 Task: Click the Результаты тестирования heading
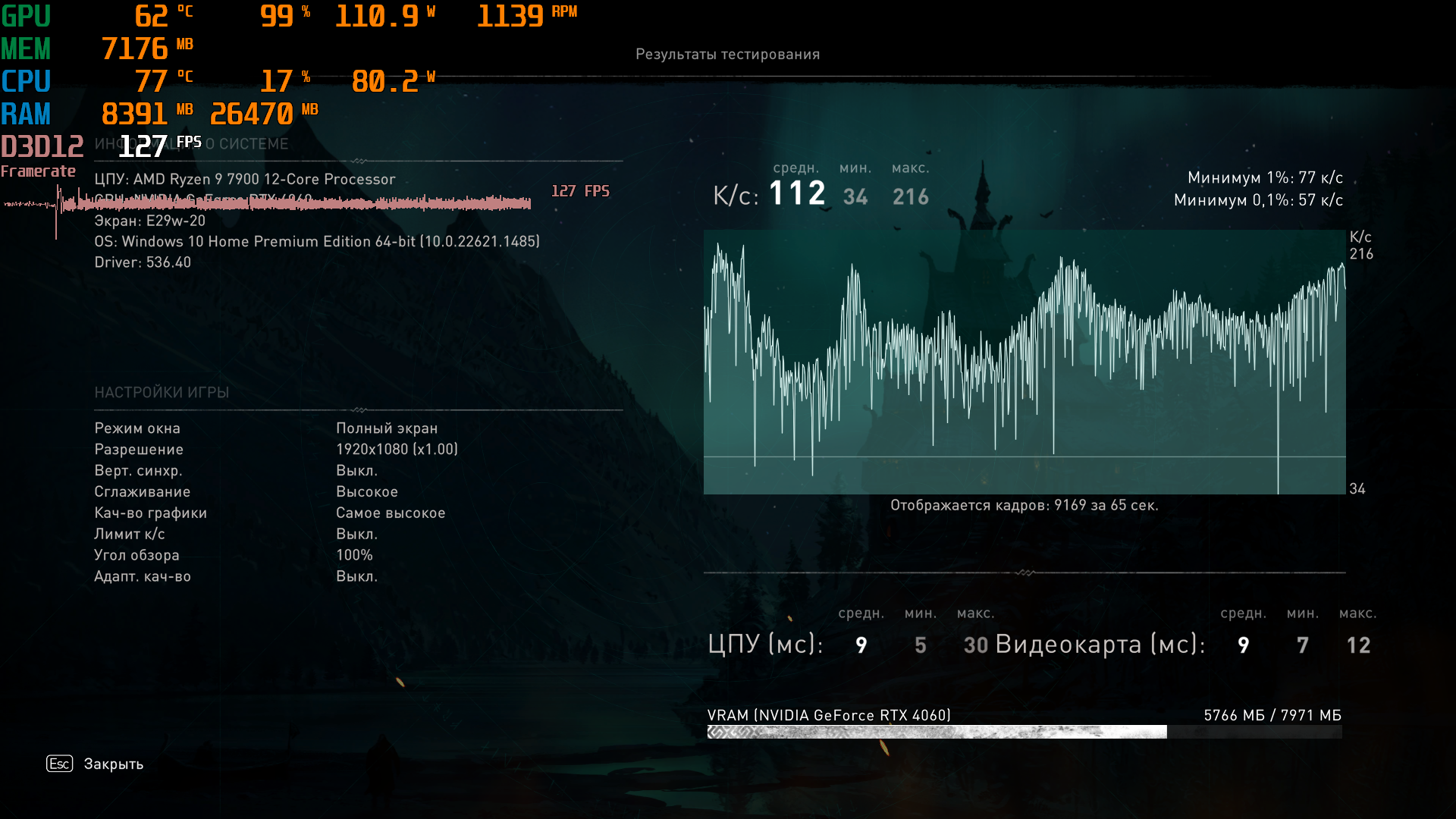pos(727,55)
